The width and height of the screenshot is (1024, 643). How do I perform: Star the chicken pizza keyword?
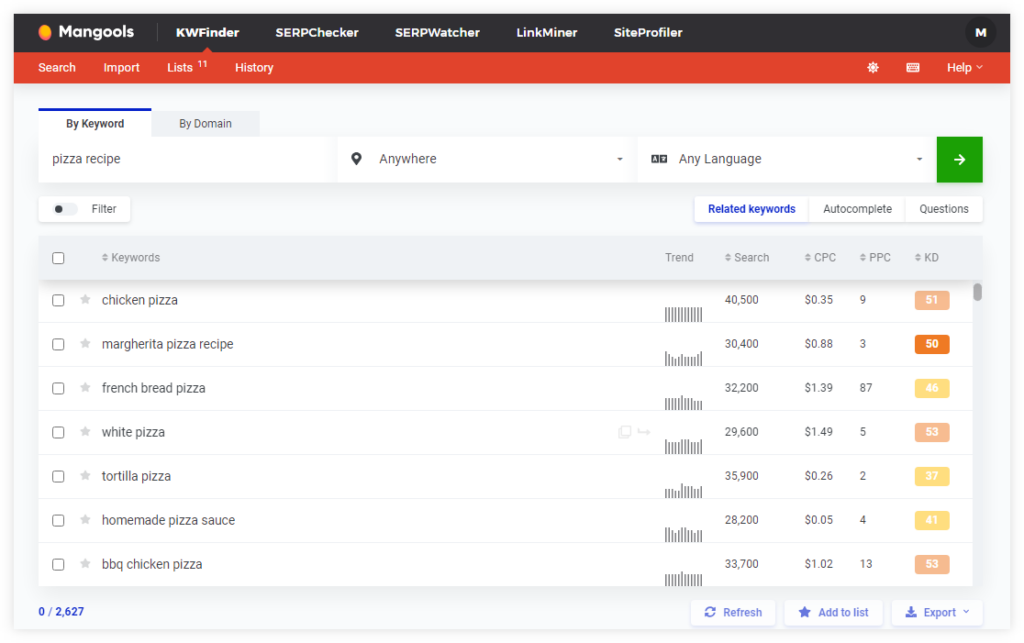(x=85, y=300)
